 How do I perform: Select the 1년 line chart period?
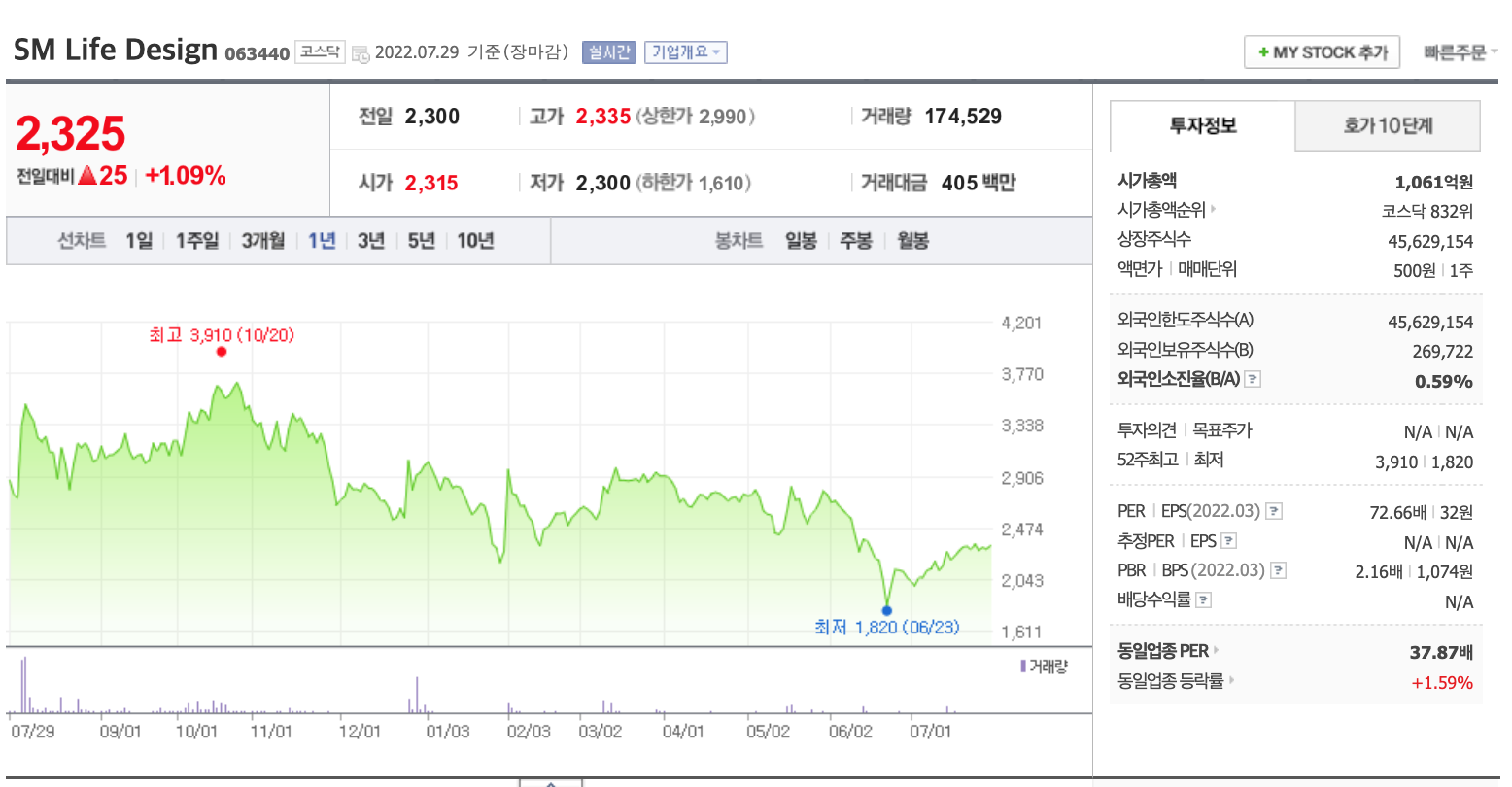point(322,241)
